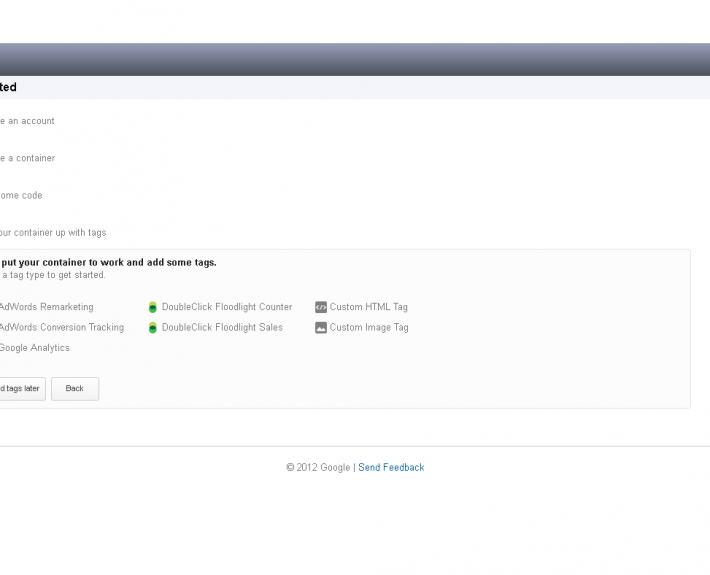Click the DoubleClick Floodlight Counter icon

153,307
